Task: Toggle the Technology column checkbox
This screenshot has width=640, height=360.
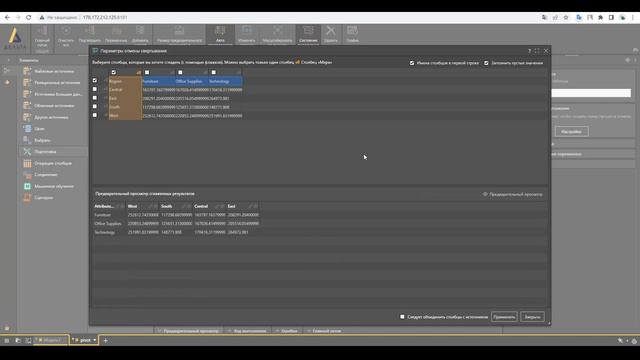Action: coord(213,72)
